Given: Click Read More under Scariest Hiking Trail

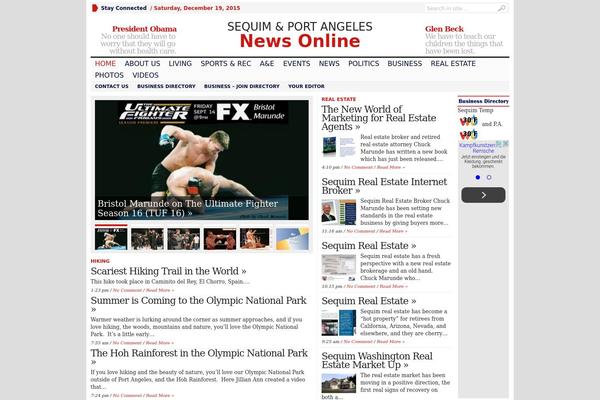Looking at the screenshot, I should tap(160, 290).
